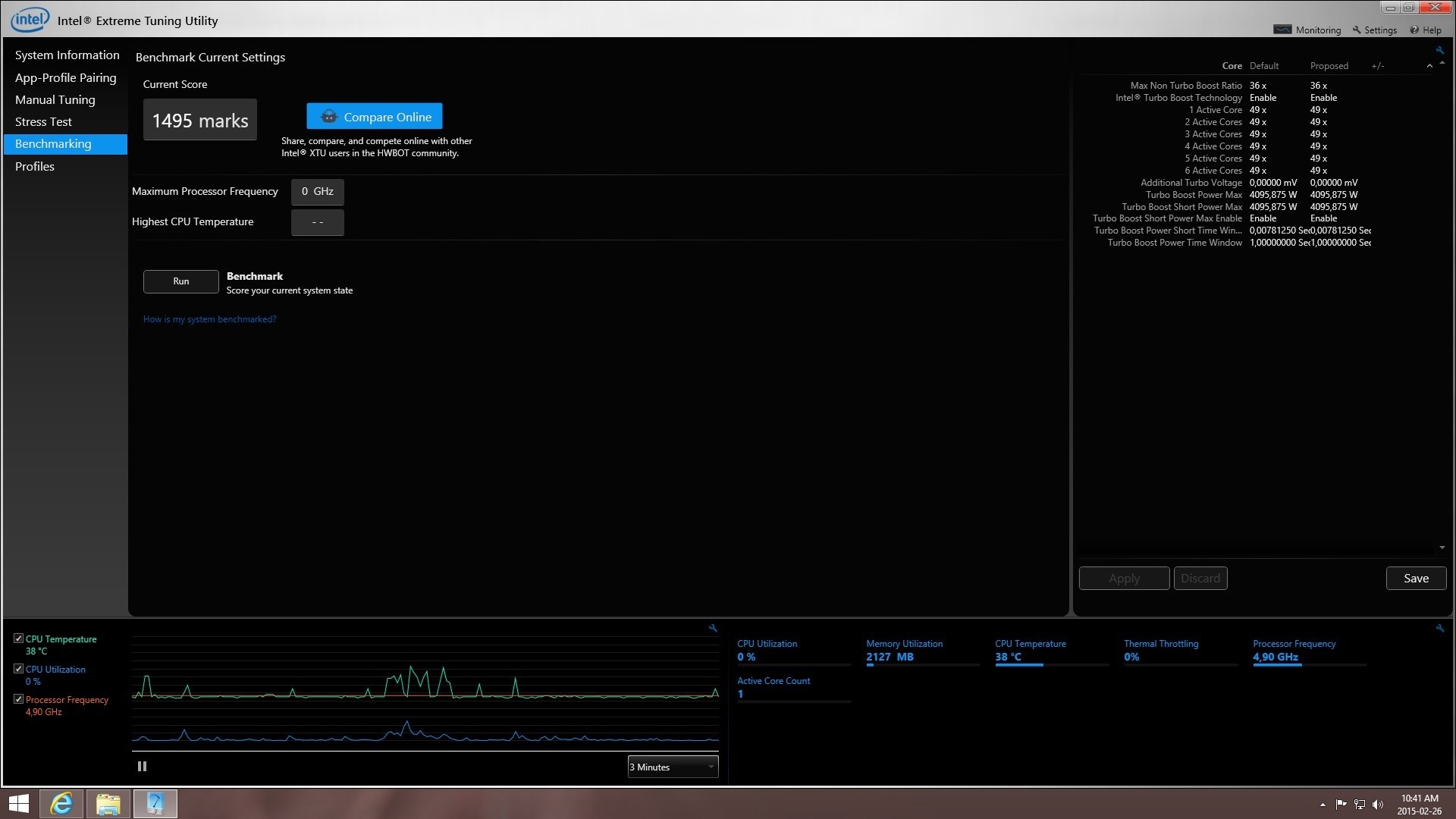The width and height of the screenshot is (1456, 819).
Task: Open App-Profile Pairing section
Action: click(x=65, y=77)
